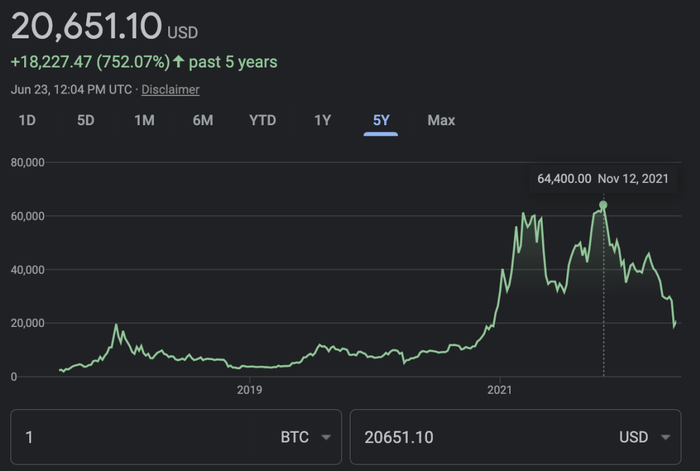The image size is (700, 471).
Task: Click the 2021 x-axis label
Action: coord(500,390)
